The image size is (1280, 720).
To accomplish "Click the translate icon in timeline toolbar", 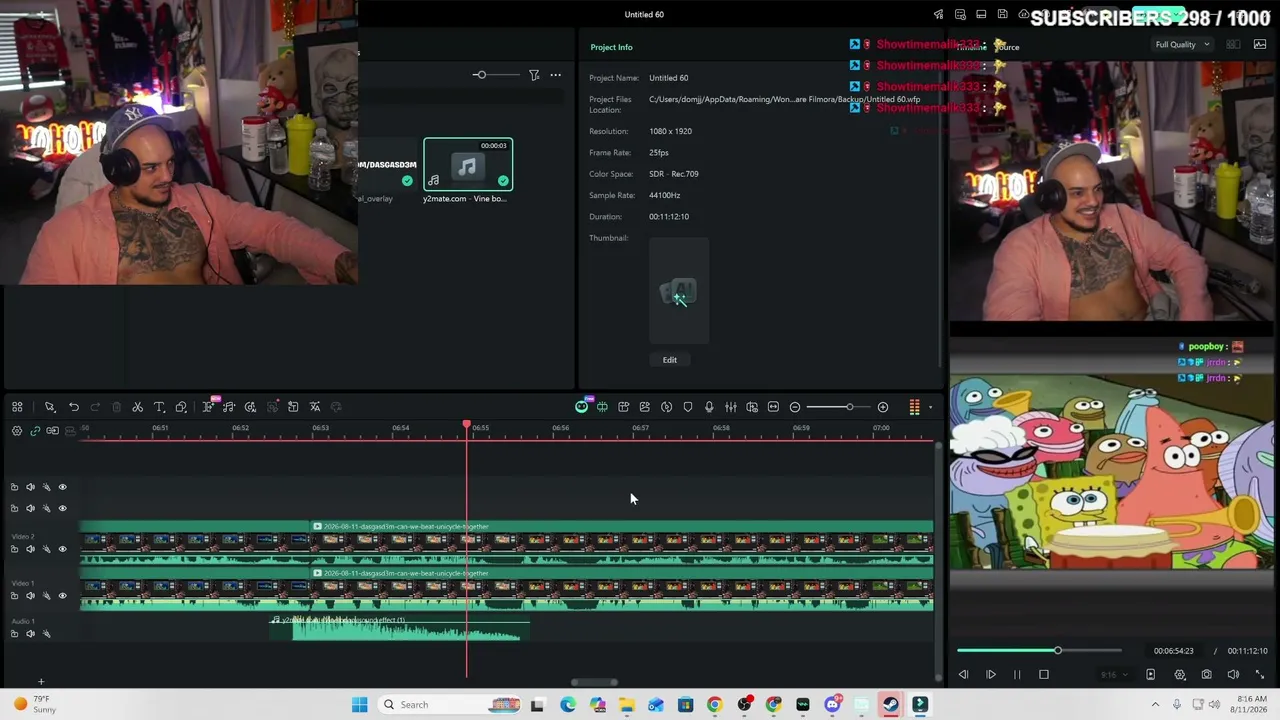I will 315,407.
